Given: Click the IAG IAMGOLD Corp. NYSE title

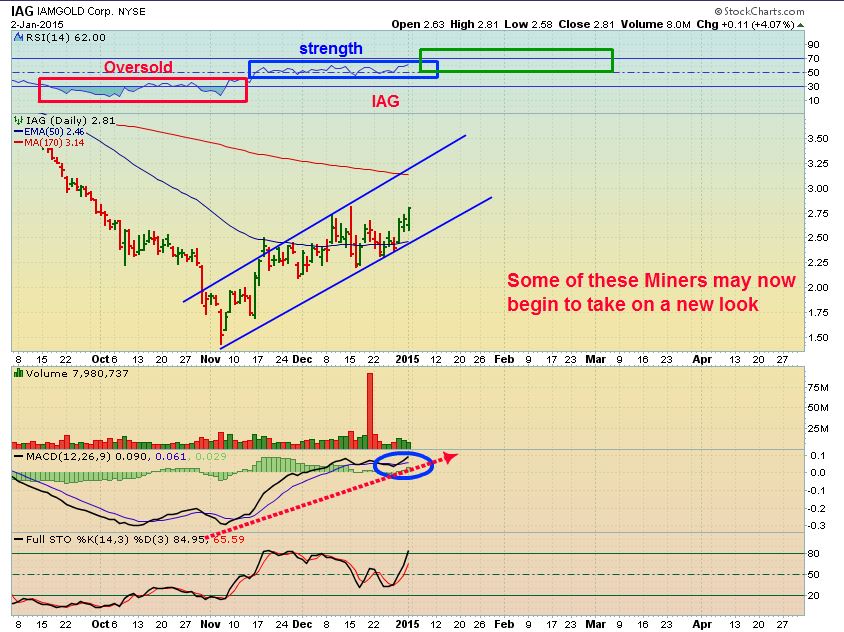Looking at the screenshot, I should (x=78, y=11).
